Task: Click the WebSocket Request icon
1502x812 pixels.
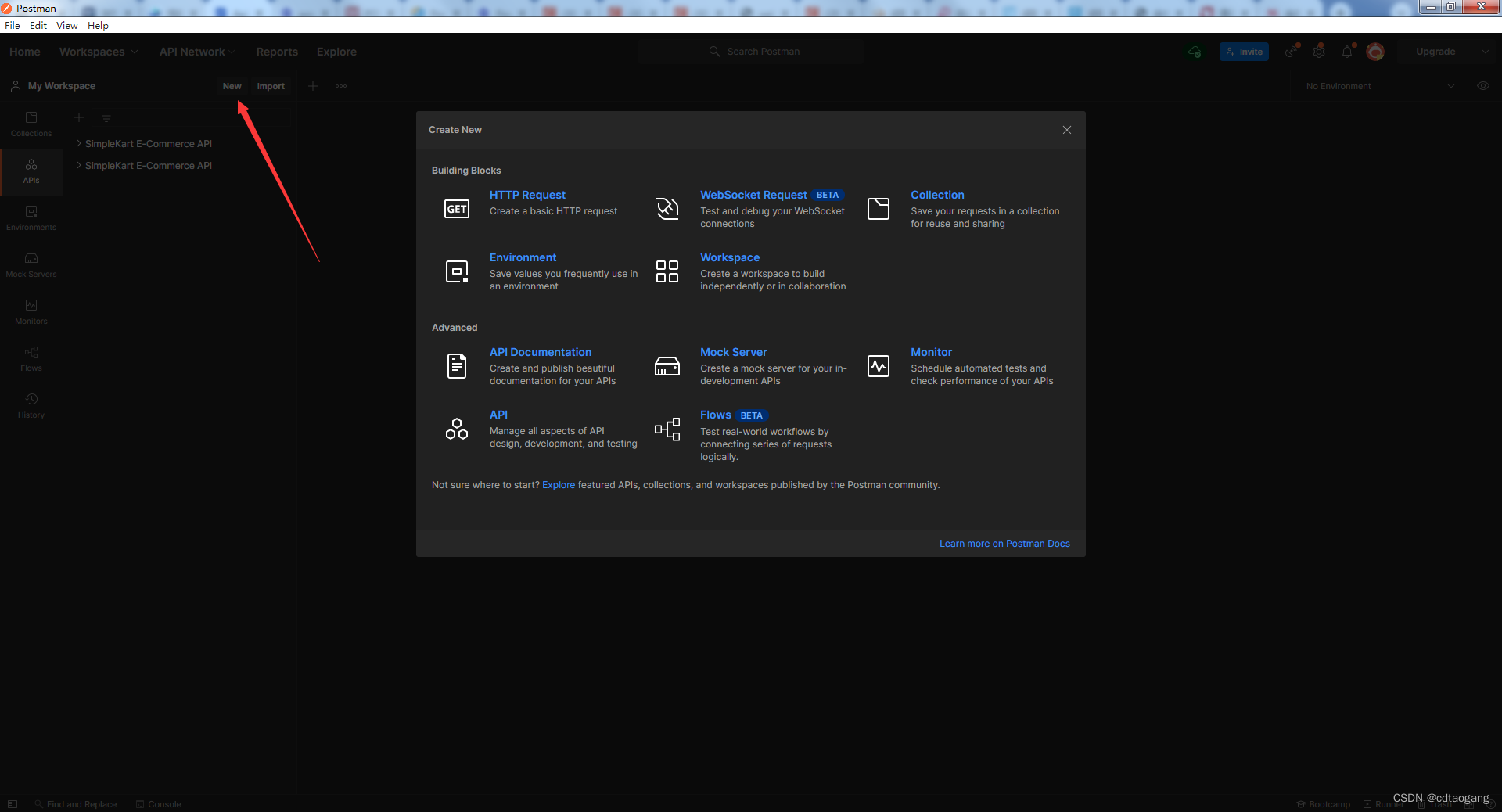Action: (667, 209)
